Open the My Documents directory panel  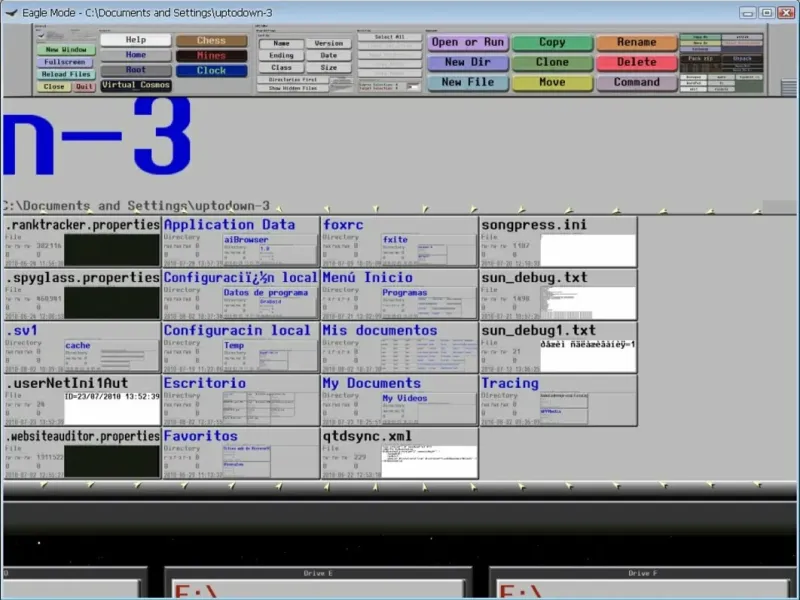pos(399,401)
